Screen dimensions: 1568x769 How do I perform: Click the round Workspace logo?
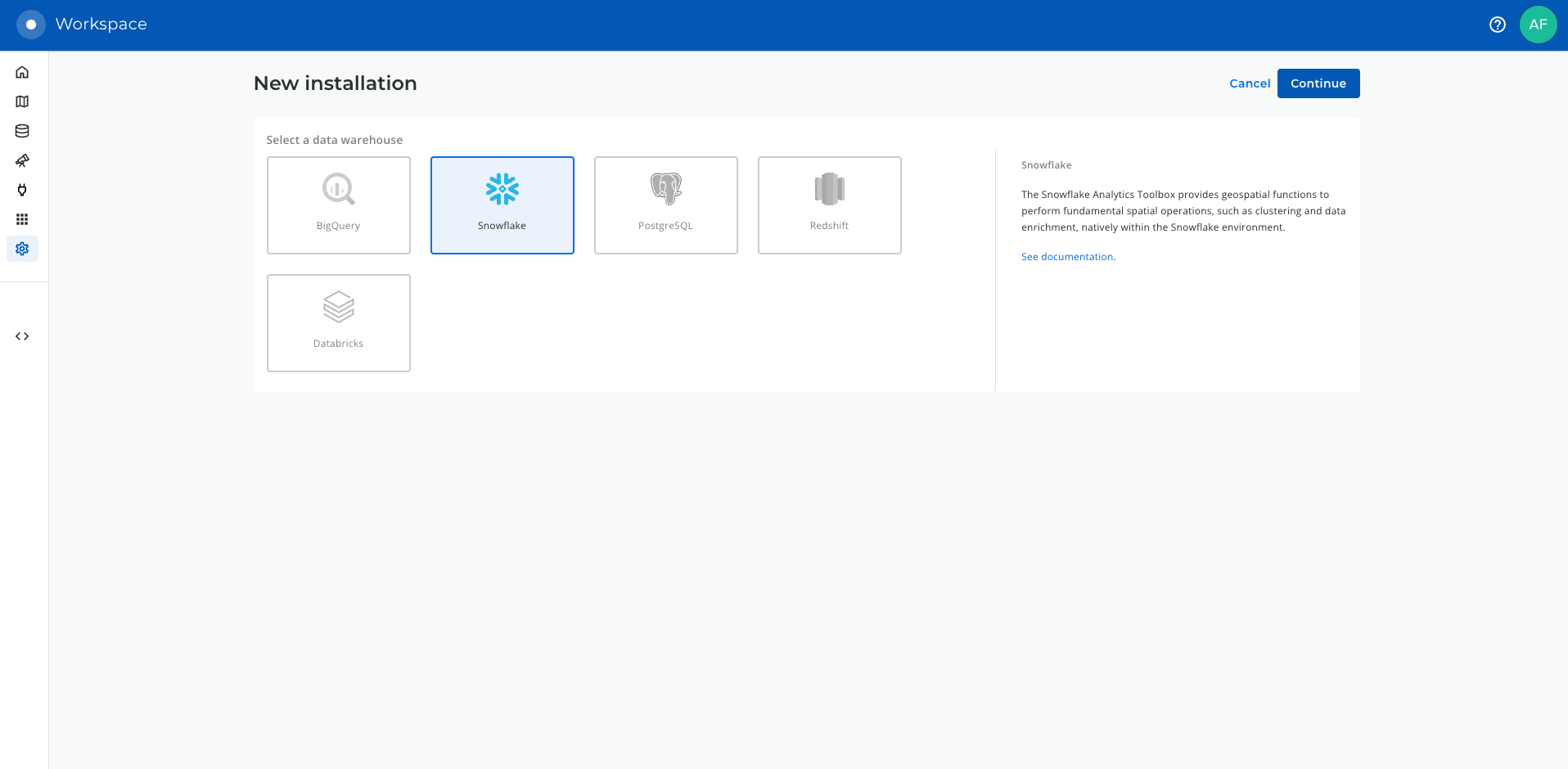pyautogui.click(x=31, y=25)
